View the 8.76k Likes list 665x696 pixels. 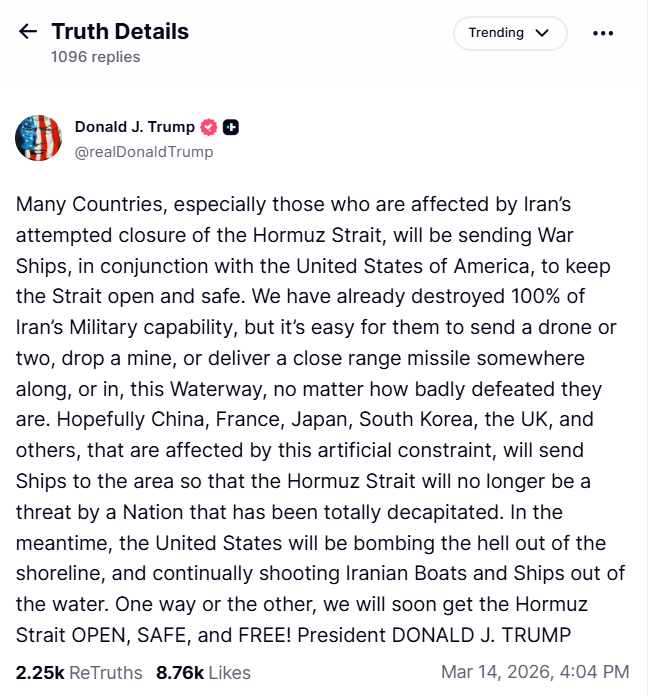click(203, 672)
